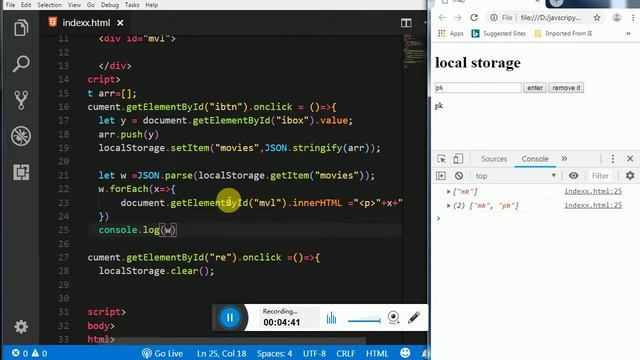Open the Extensions icon in activity bar
The image size is (640, 360).
21,172
